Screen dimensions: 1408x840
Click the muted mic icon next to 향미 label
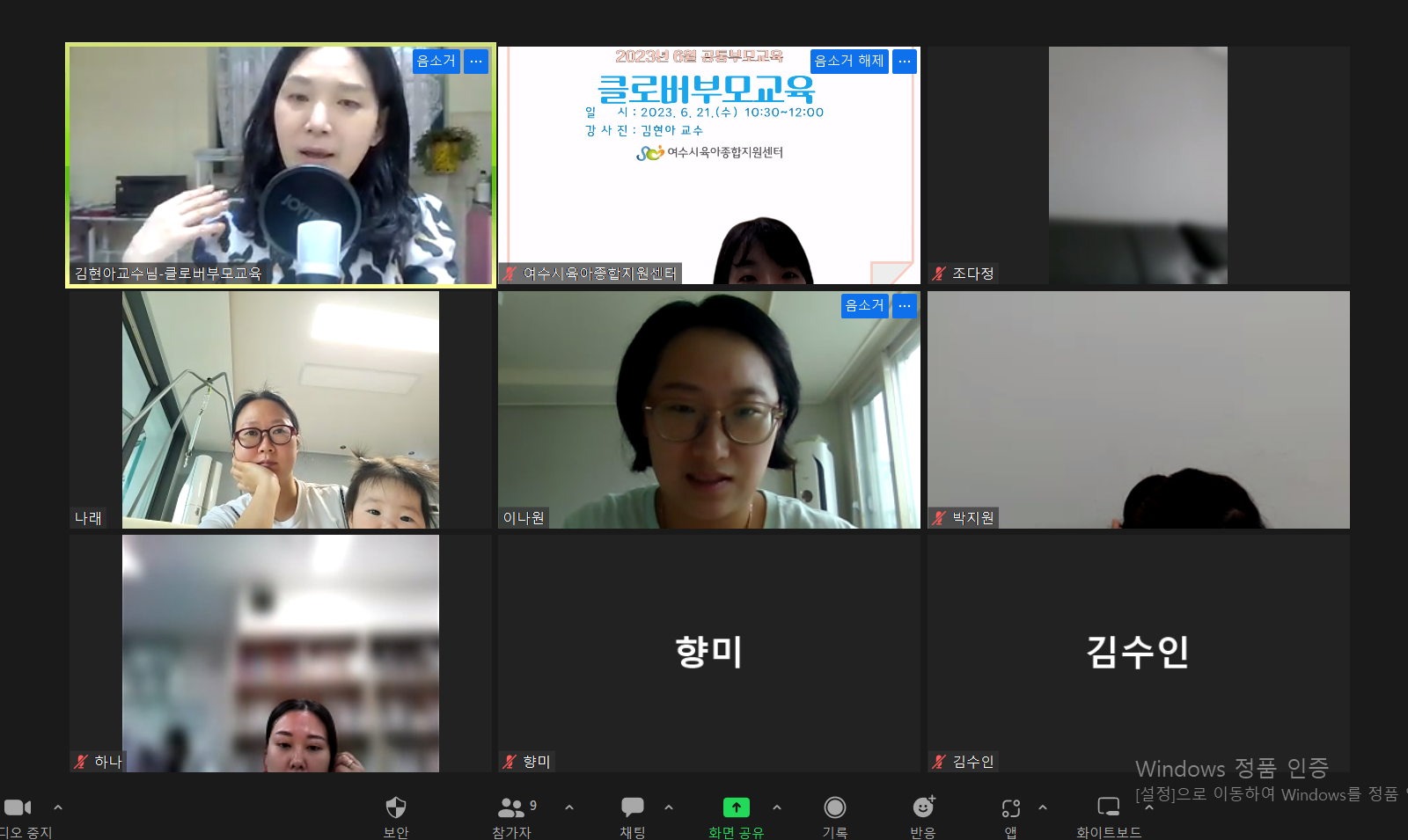point(510,762)
